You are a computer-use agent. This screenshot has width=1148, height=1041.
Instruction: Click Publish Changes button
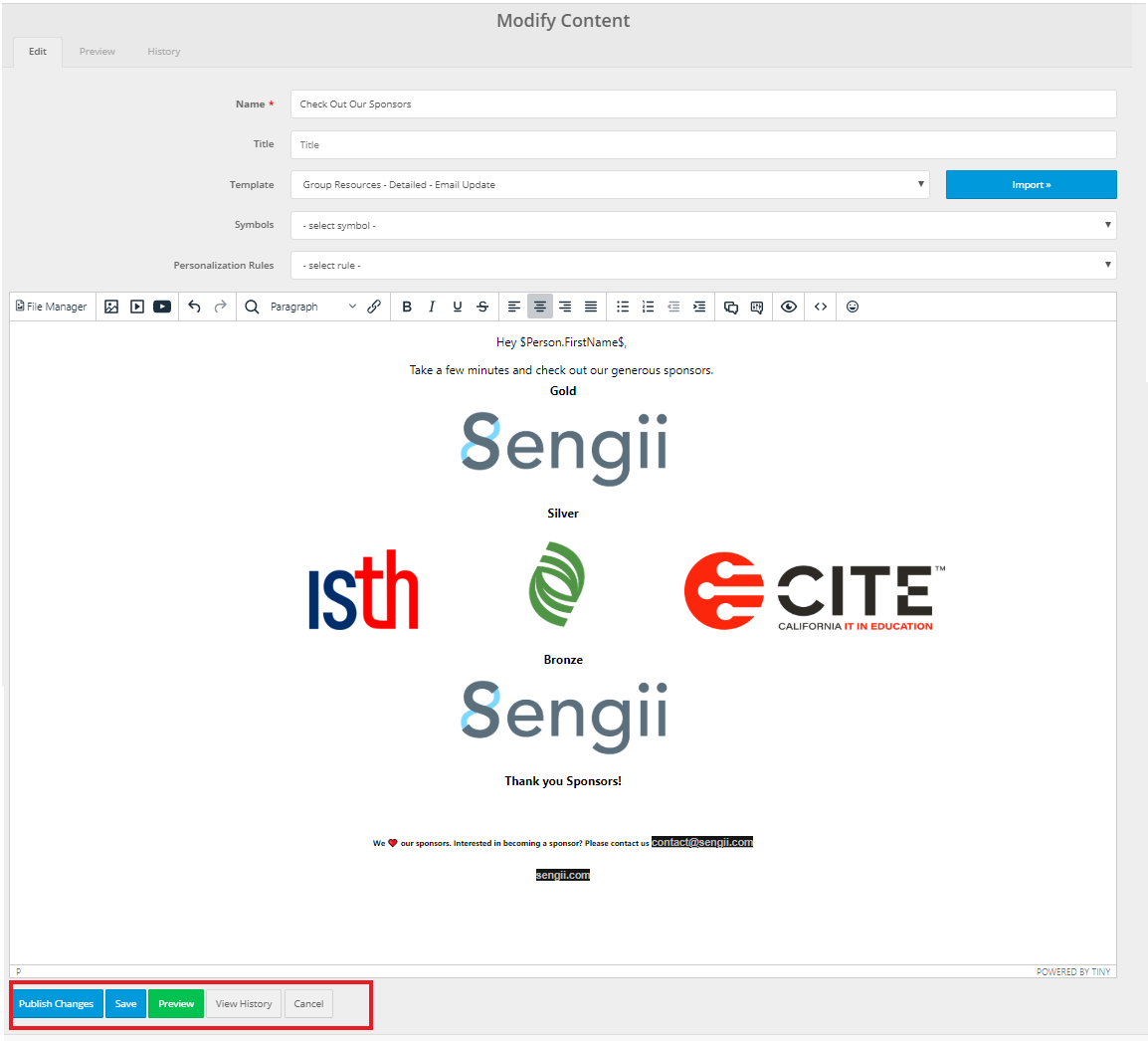click(x=57, y=1003)
